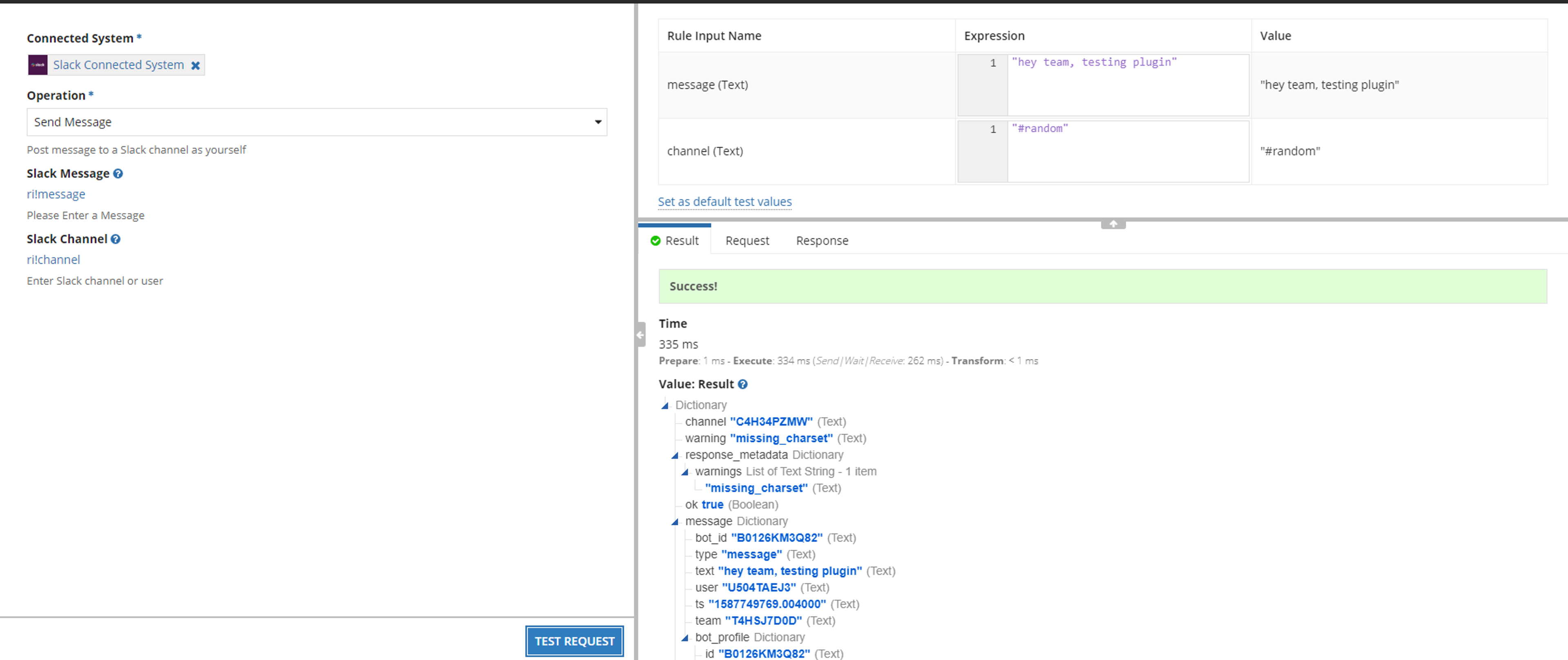The width and height of the screenshot is (1568, 660).
Task: Select bot_id "B0126KM3Q82" row
Action: [775, 538]
